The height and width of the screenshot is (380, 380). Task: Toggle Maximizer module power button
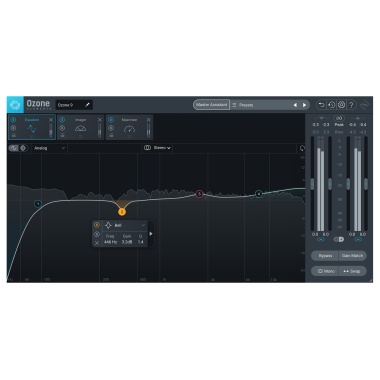111,120
